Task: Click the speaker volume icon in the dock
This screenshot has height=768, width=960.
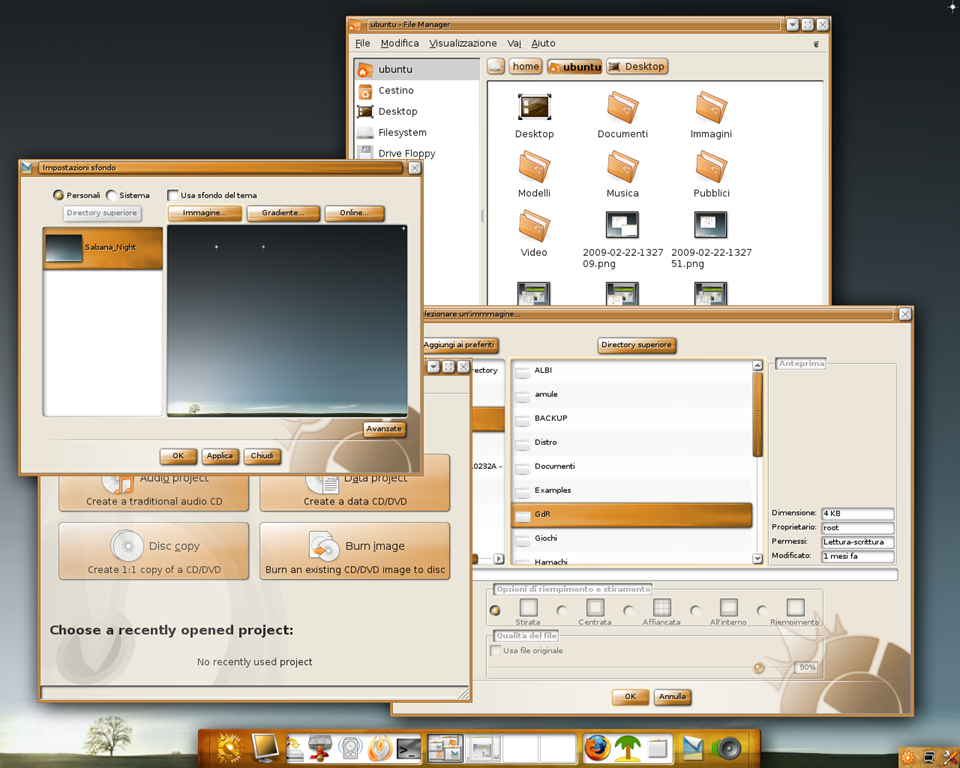Action: tap(727, 748)
